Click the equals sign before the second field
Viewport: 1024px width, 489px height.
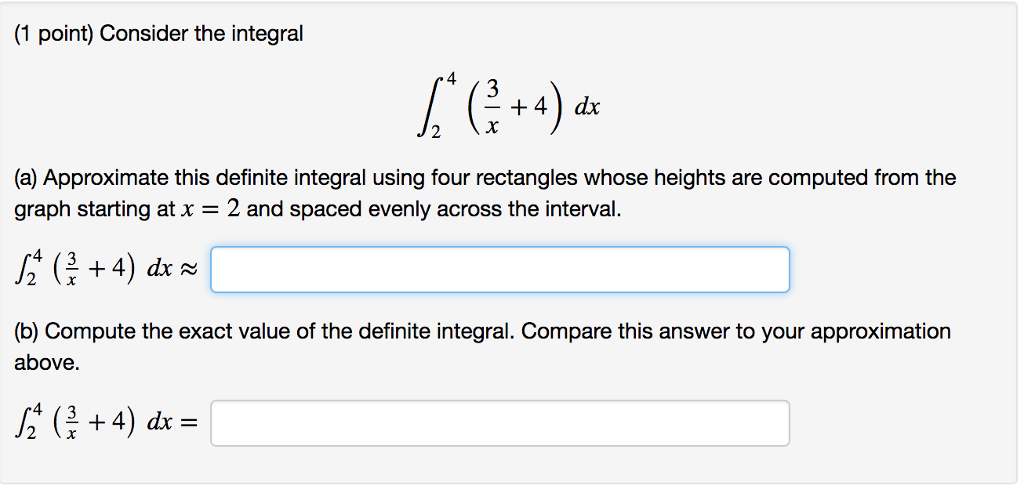(188, 425)
